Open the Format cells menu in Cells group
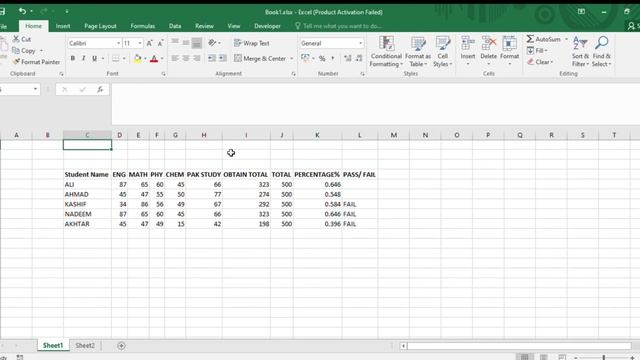Viewport: 640px width, 360px height. [509, 51]
